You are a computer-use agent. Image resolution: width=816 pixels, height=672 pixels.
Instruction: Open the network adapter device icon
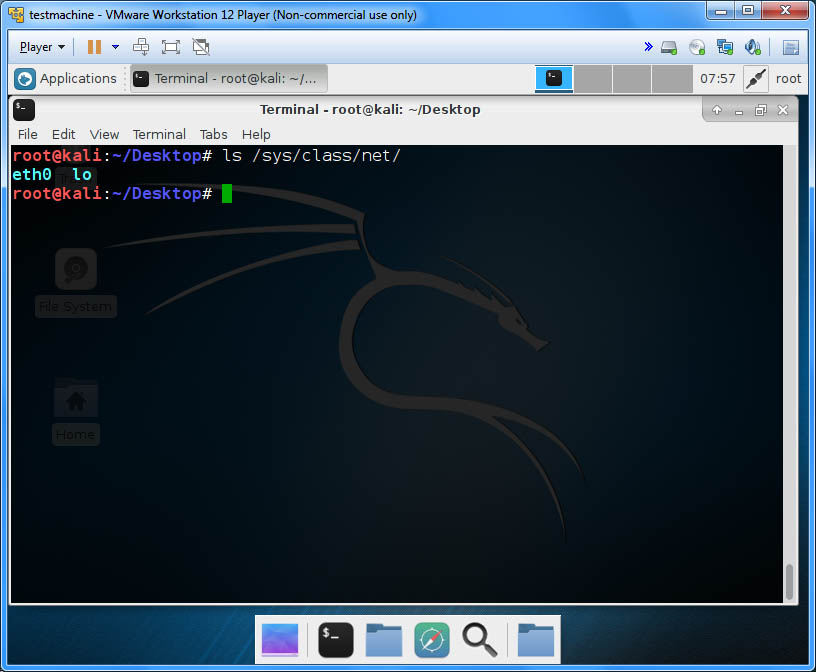click(x=725, y=47)
